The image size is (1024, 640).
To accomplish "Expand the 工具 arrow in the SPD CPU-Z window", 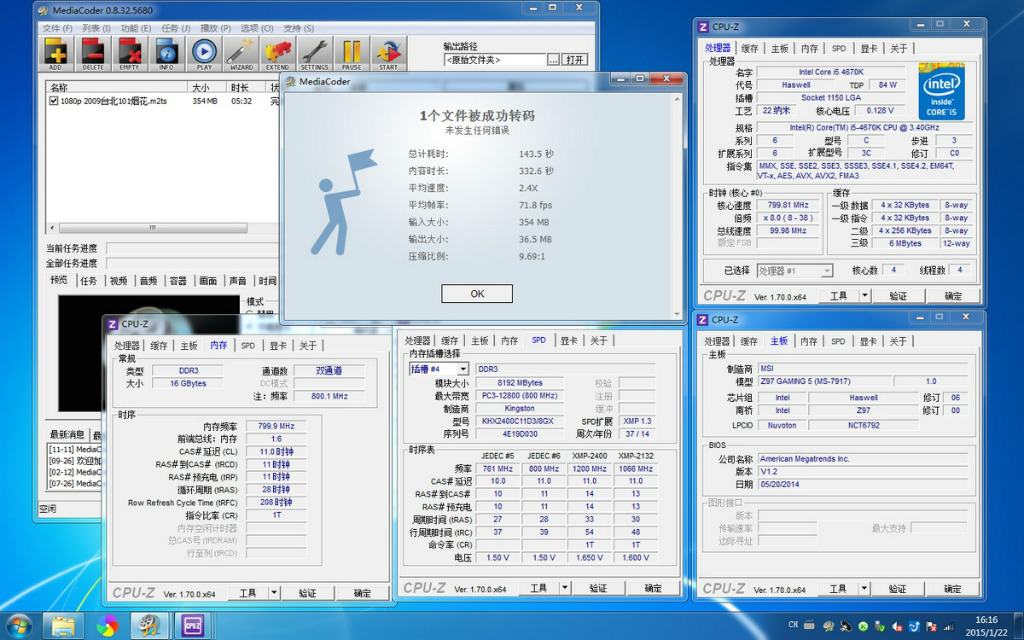I will coord(566,588).
